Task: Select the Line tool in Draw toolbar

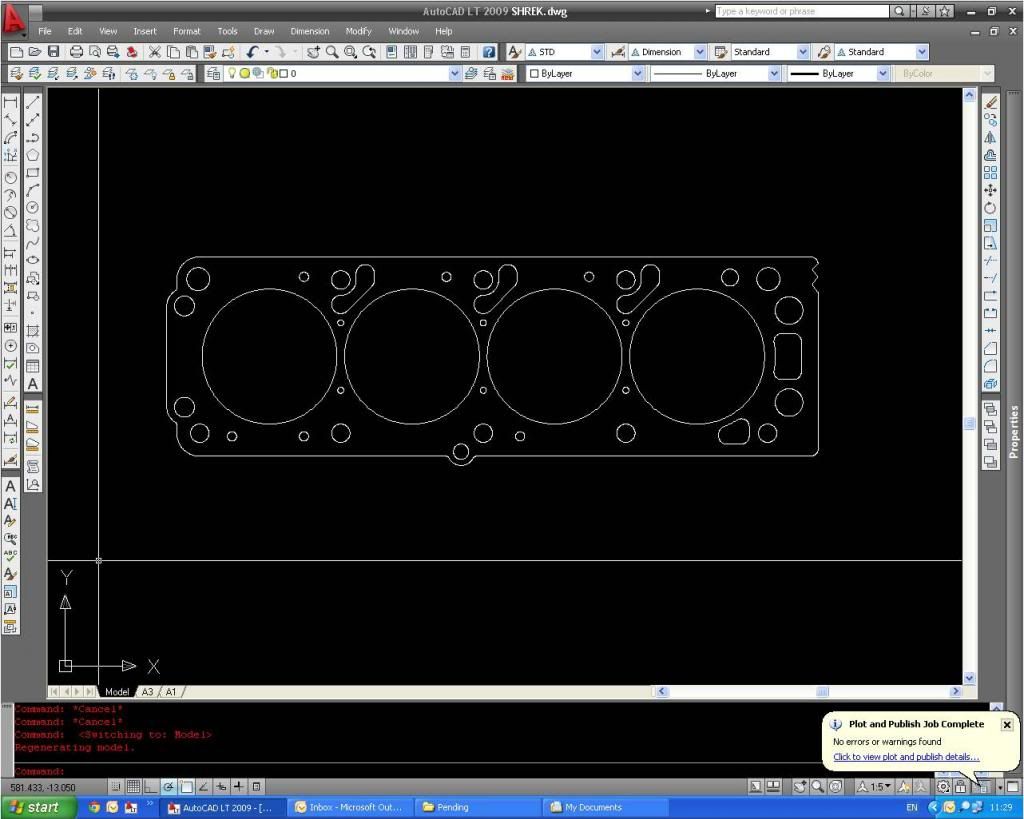Action: click(x=33, y=102)
